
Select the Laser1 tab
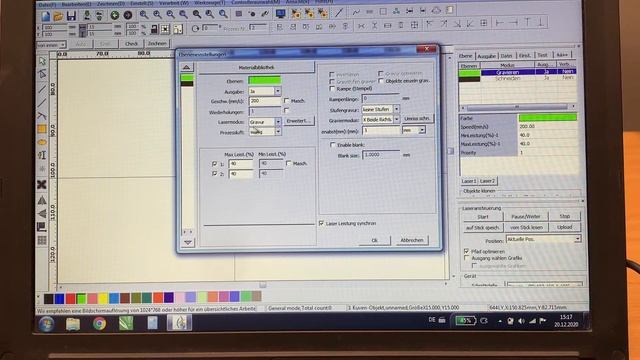[x=469, y=181]
